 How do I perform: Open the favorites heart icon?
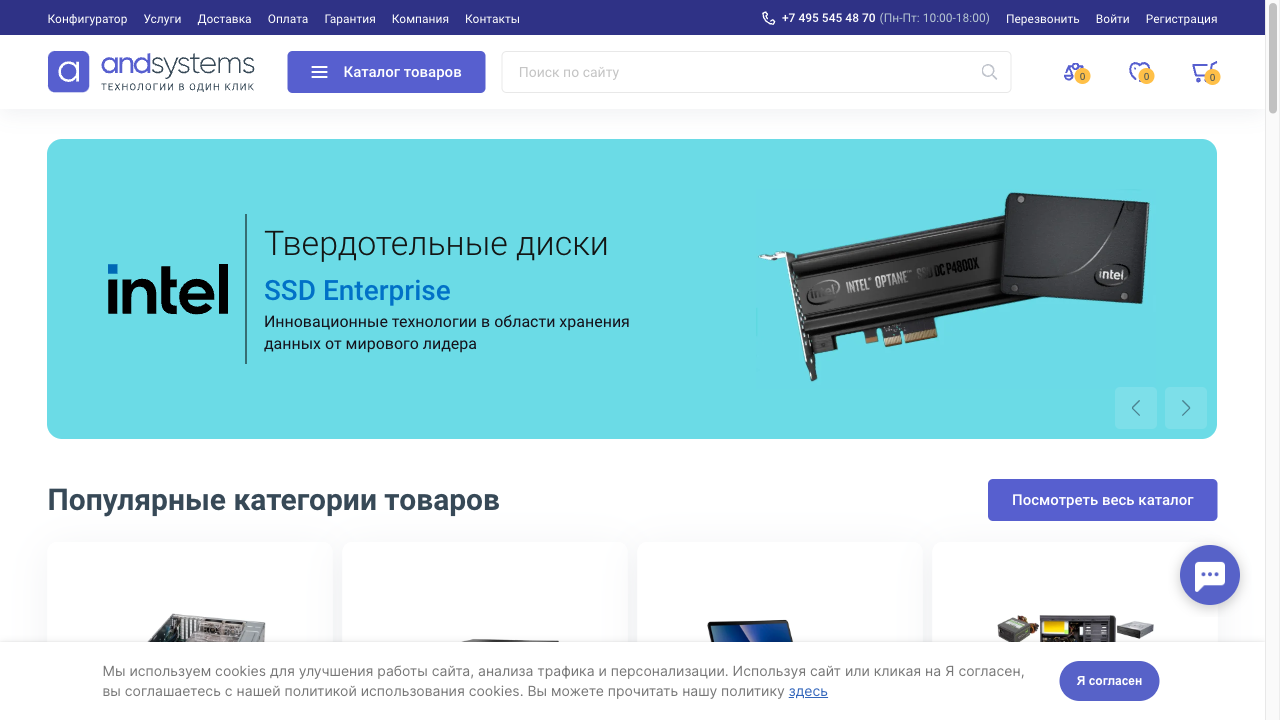click(1140, 72)
